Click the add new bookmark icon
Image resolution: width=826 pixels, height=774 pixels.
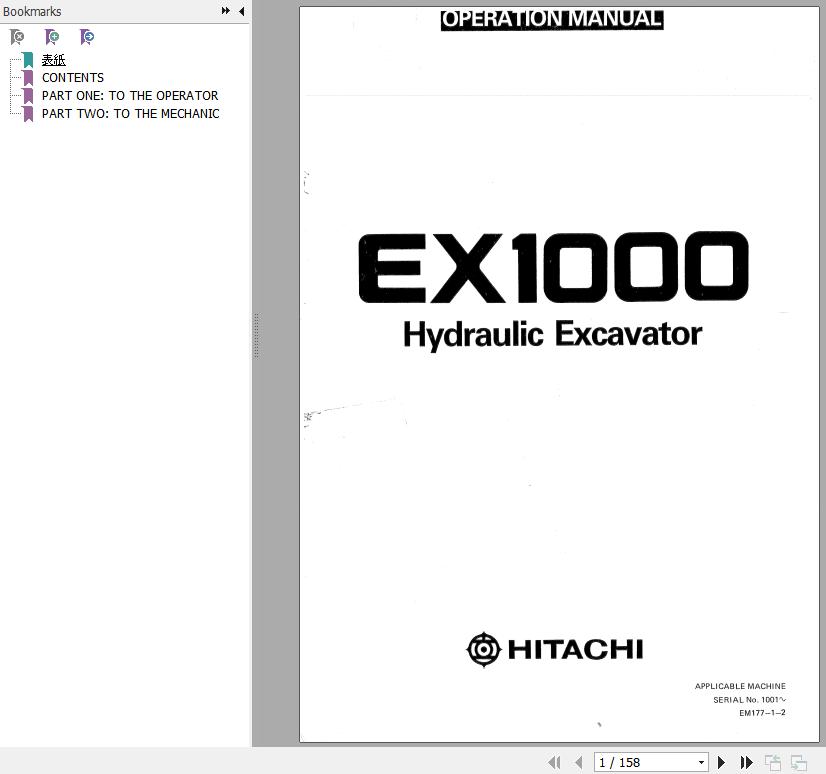coord(52,37)
